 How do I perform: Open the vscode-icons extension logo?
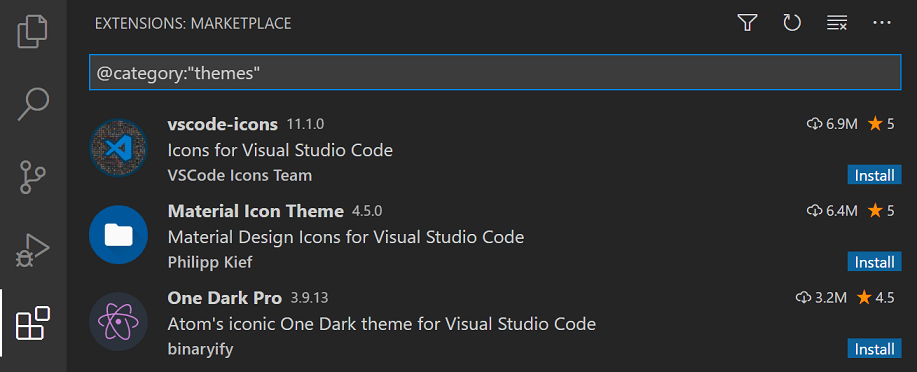(118, 148)
